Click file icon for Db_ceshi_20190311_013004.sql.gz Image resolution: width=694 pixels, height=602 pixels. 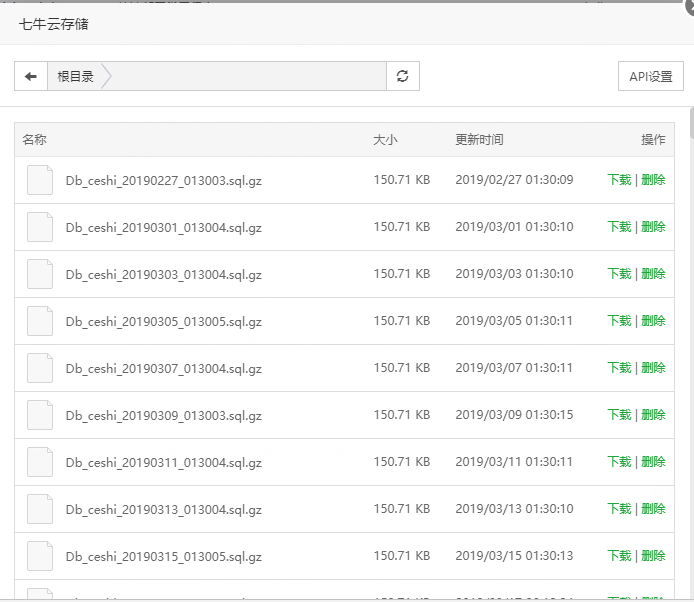40,462
